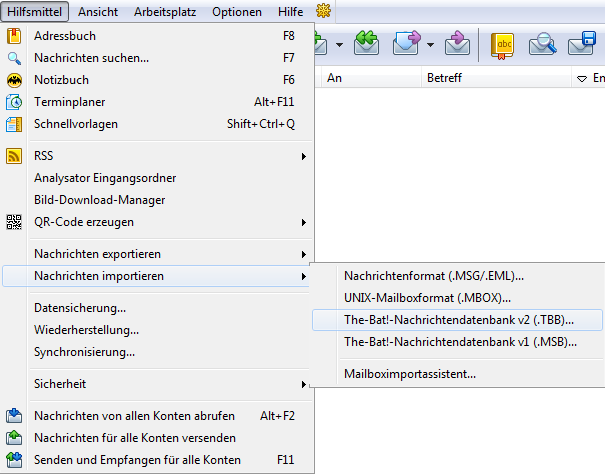Viewport: 605px width, 474px height.
Task: Import The-Bat!-Nachrichtendatenbank v1 (.MSB)...
Action: [457, 342]
